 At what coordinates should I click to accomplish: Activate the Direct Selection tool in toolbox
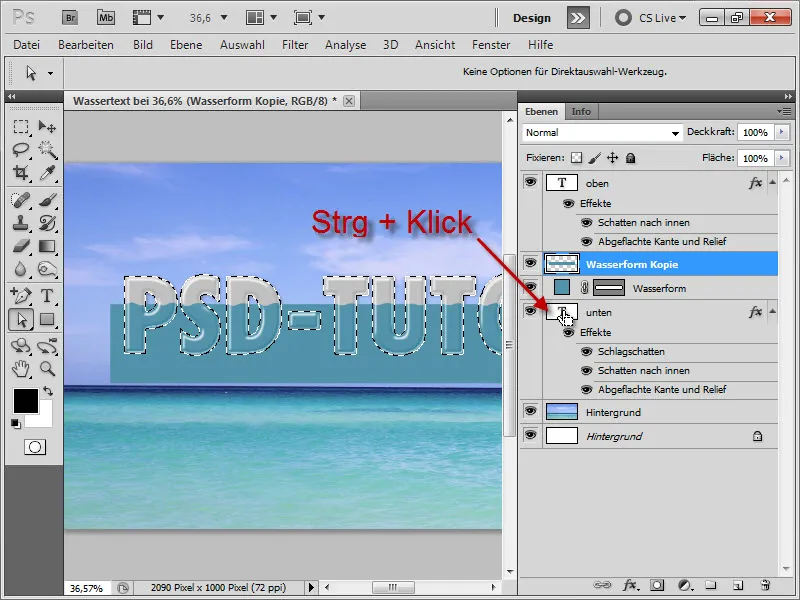(x=21, y=319)
